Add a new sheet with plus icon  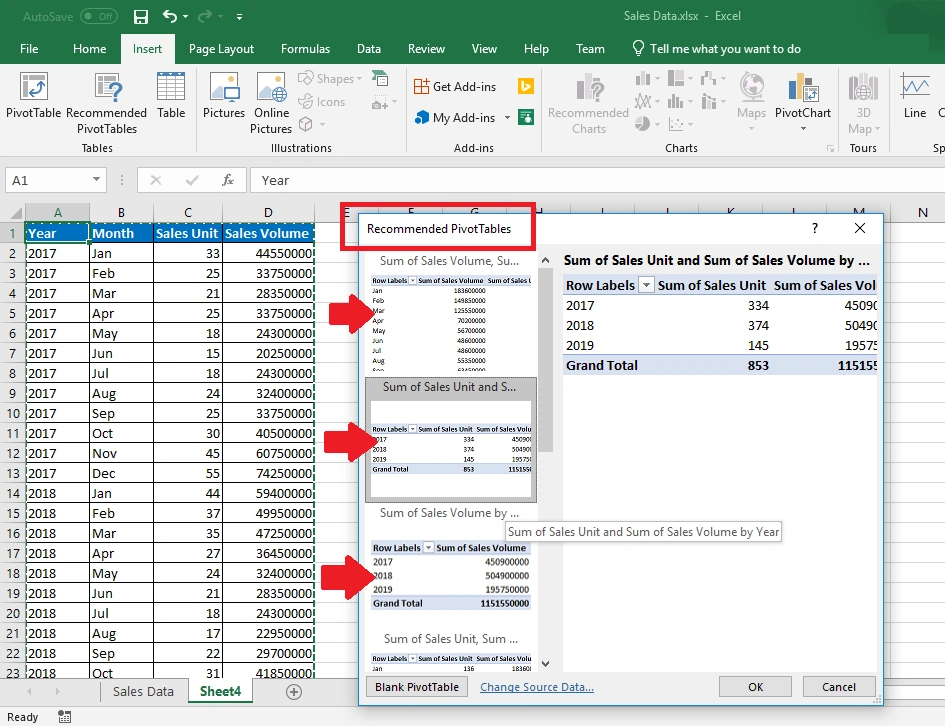[x=294, y=692]
